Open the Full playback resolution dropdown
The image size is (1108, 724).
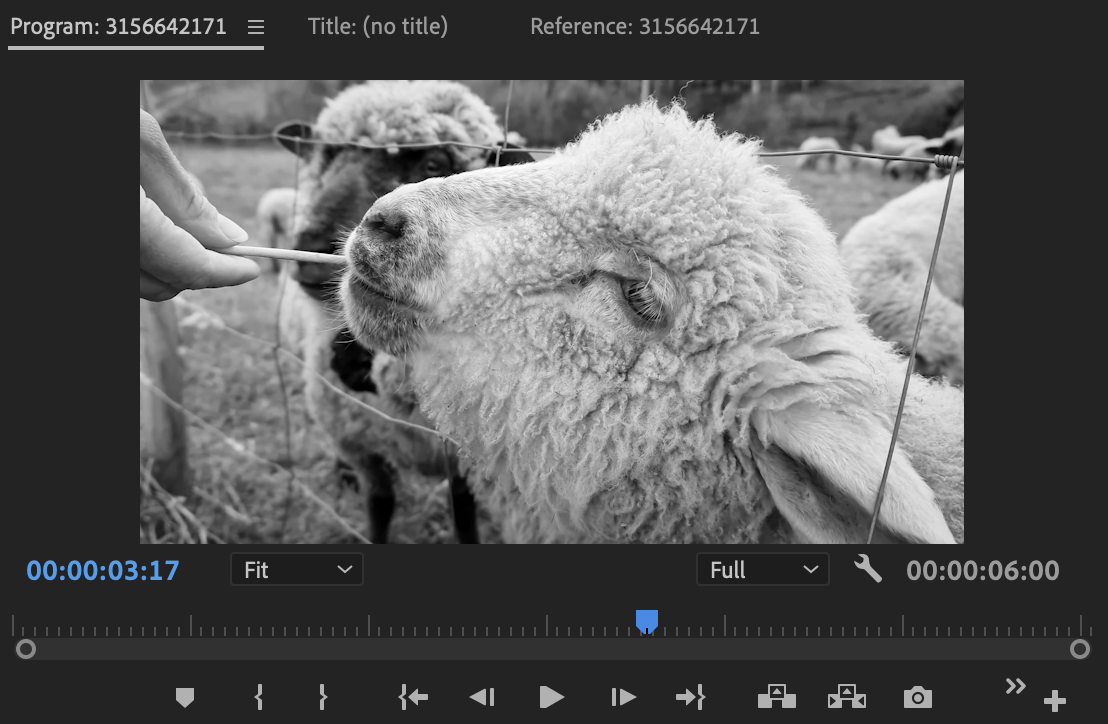pyautogui.click(x=762, y=570)
